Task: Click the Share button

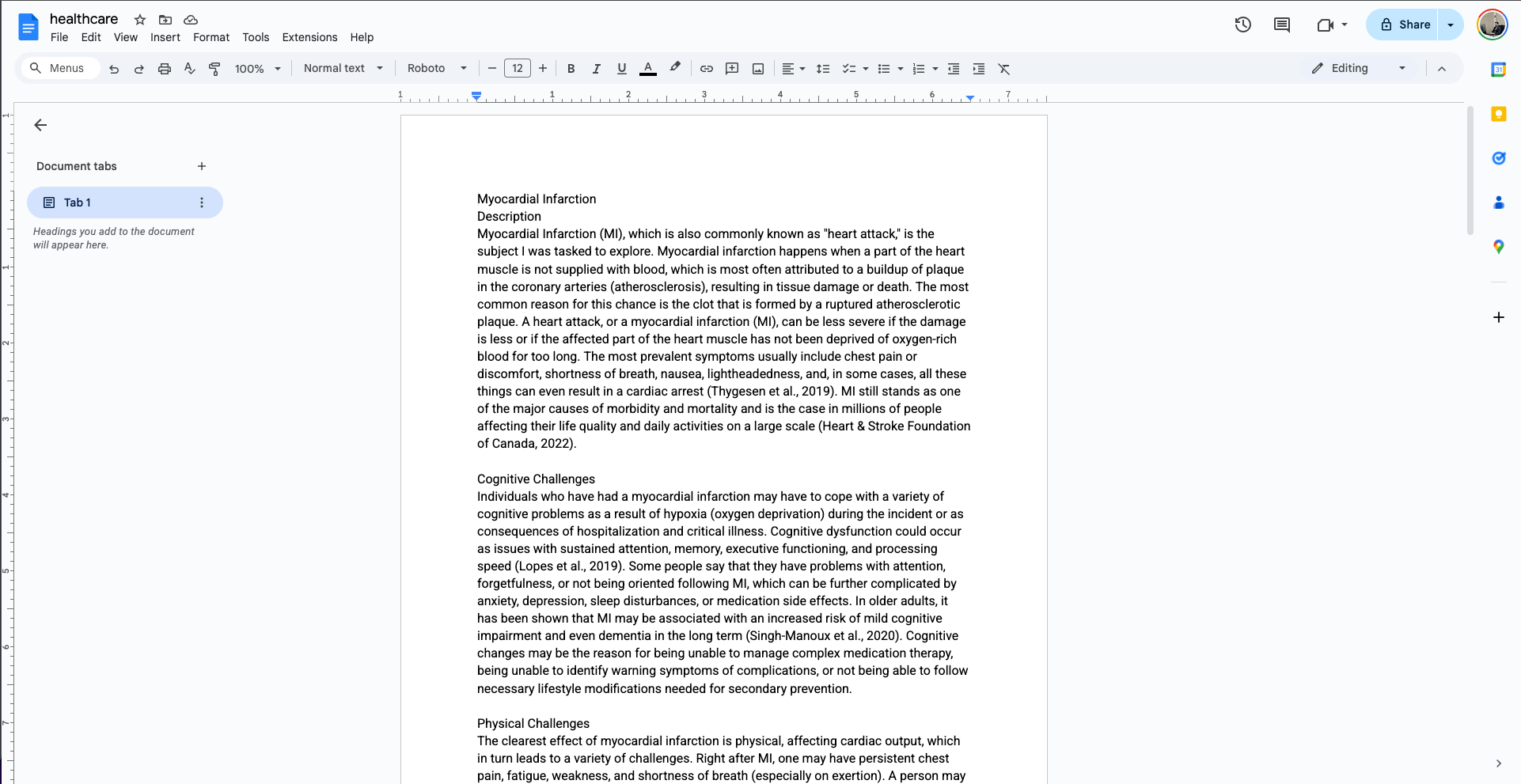Action: (x=1405, y=25)
